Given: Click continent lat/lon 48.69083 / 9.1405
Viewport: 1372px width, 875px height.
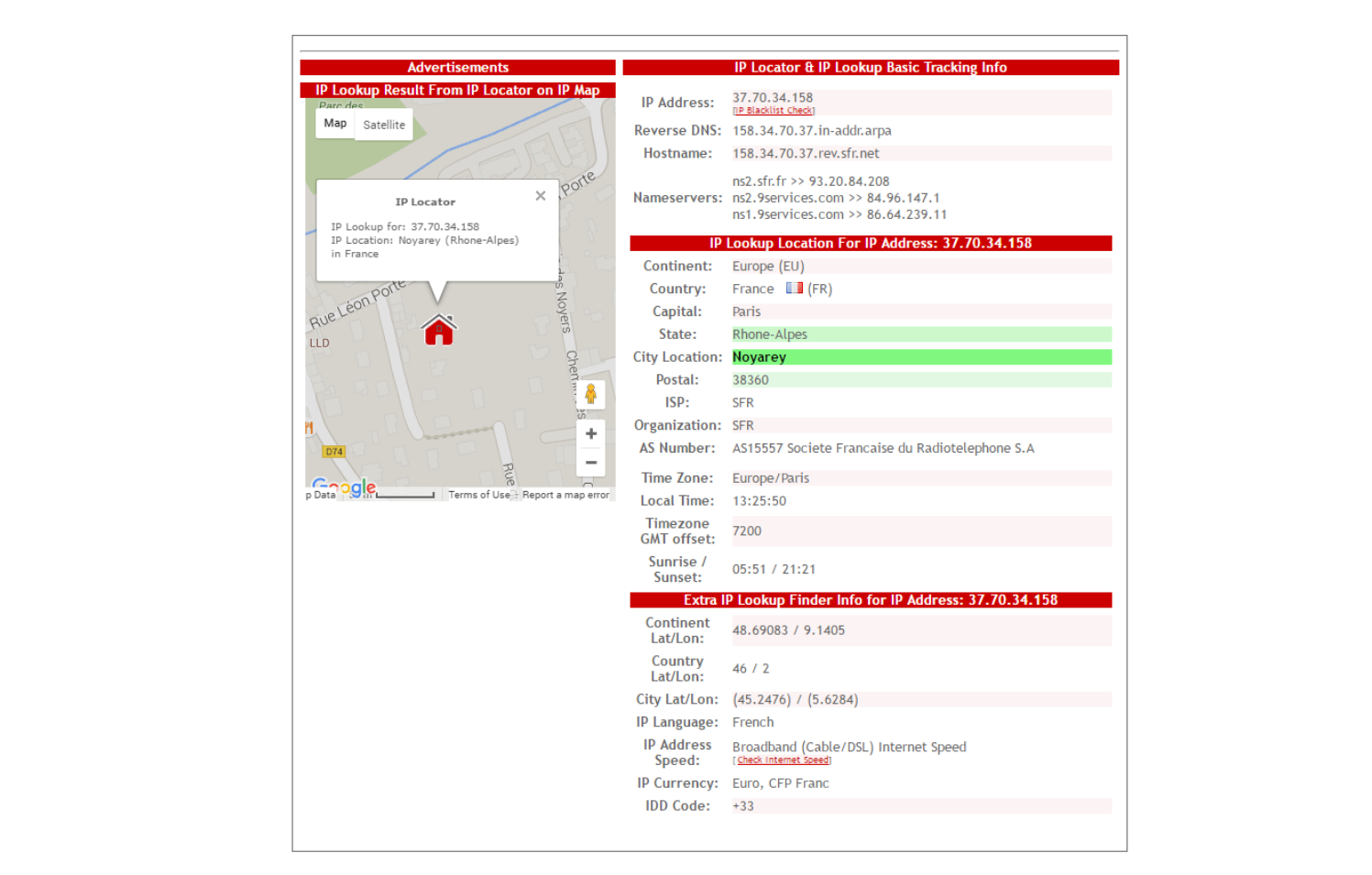Looking at the screenshot, I should (x=788, y=630).
